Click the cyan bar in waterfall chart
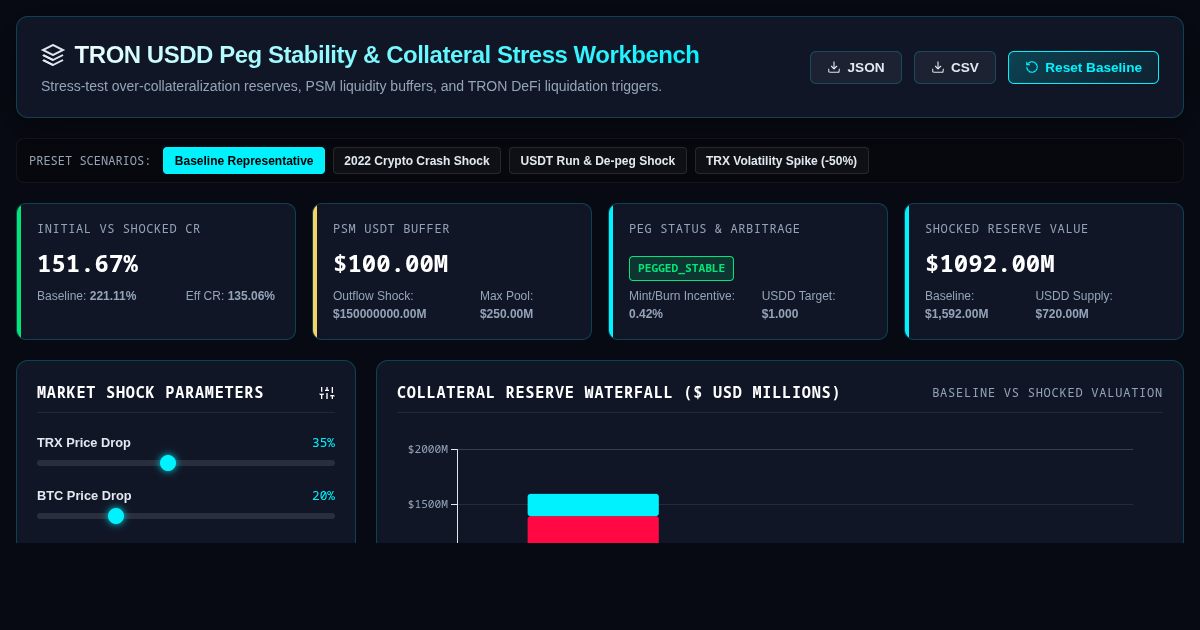Viewport: 1200px width, 630px height. 593,505
